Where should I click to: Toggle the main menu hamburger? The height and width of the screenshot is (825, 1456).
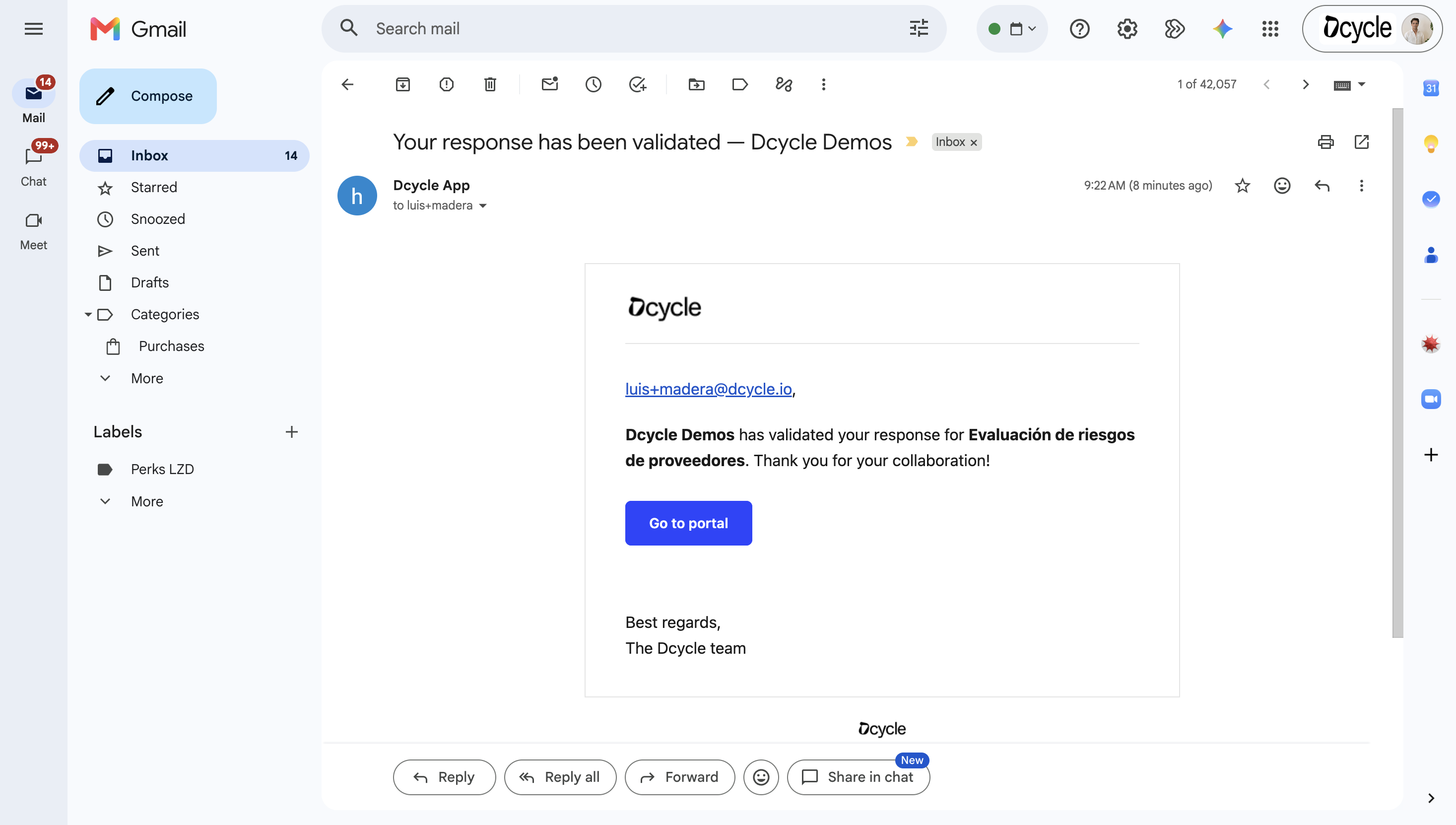click(33, 29)
